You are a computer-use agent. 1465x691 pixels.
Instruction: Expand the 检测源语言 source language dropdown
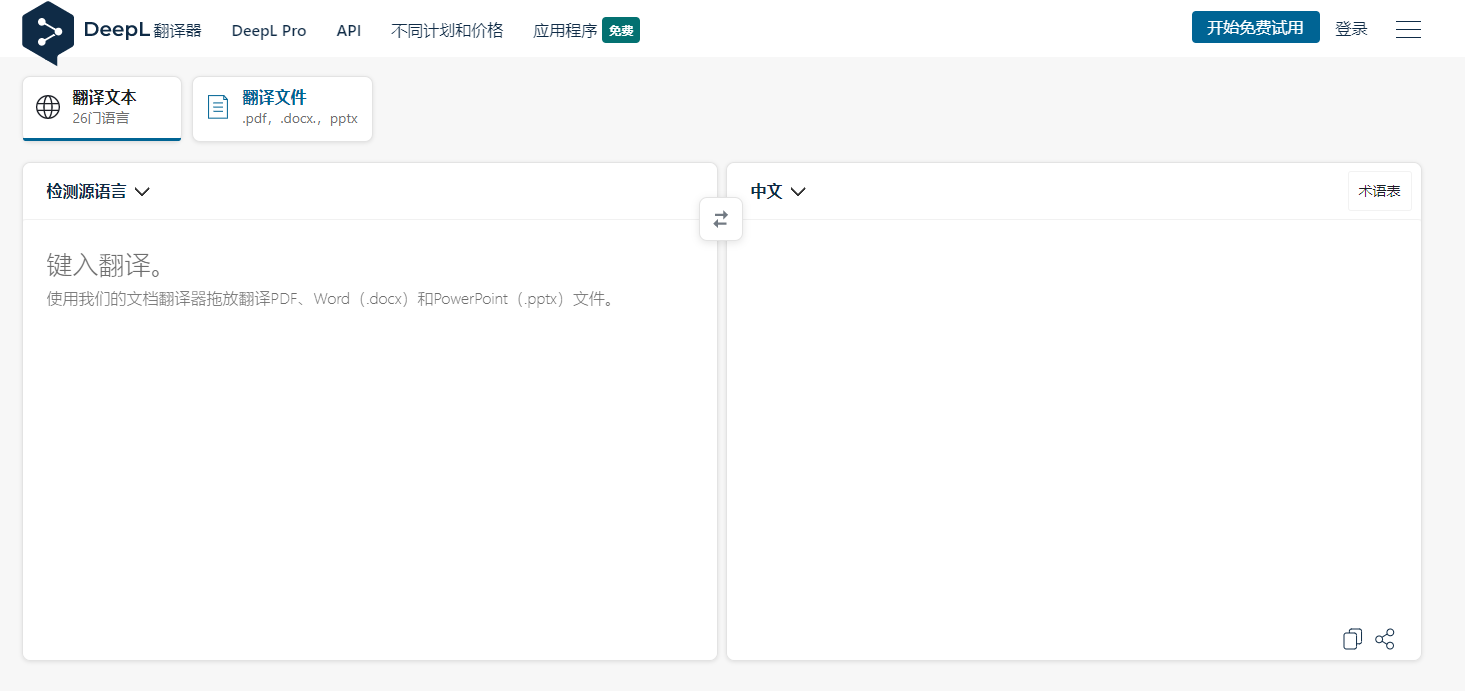98,191
